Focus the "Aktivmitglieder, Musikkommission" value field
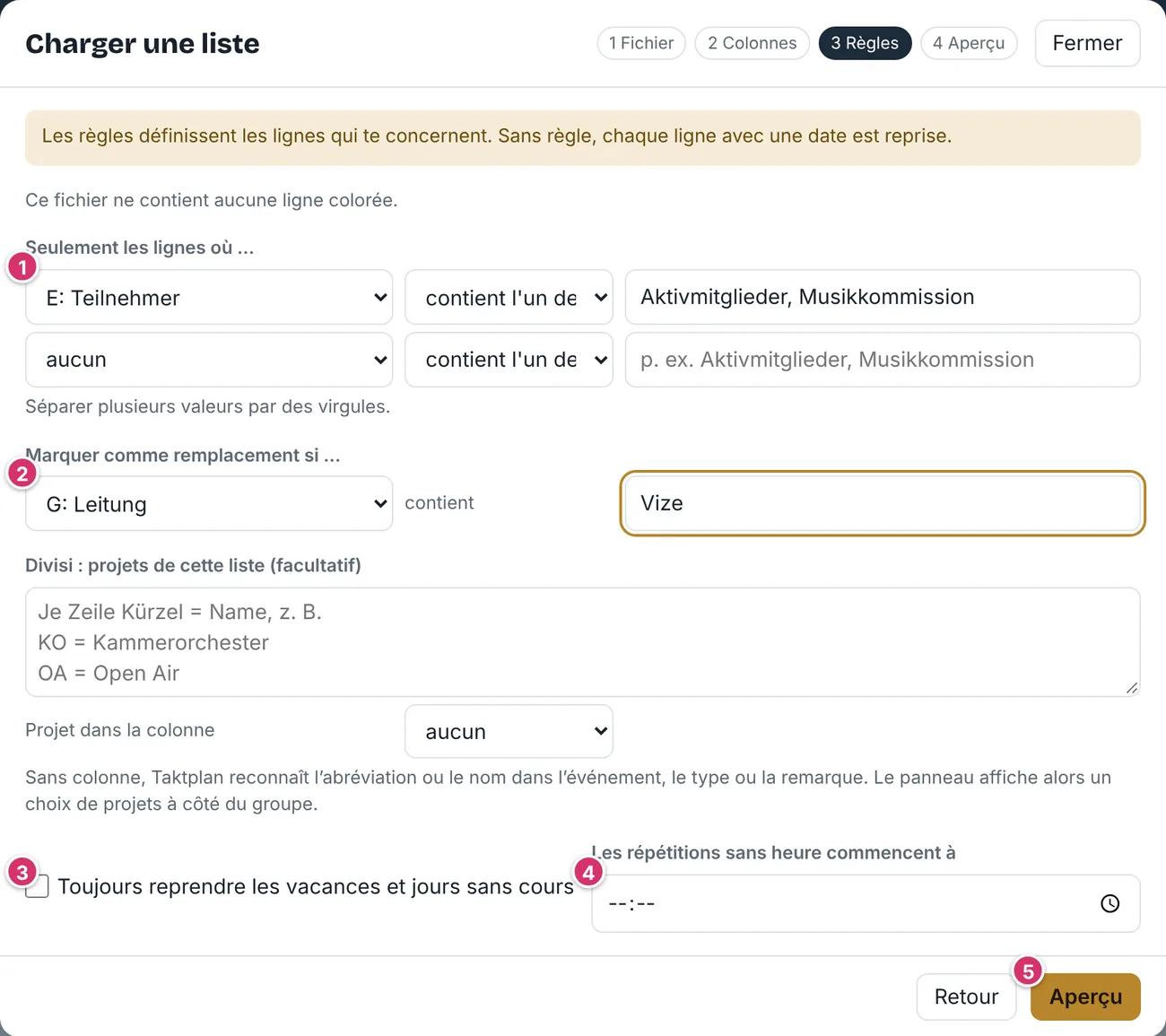The height and width of the screenshot is (1036, 1166). click(883, 297)
